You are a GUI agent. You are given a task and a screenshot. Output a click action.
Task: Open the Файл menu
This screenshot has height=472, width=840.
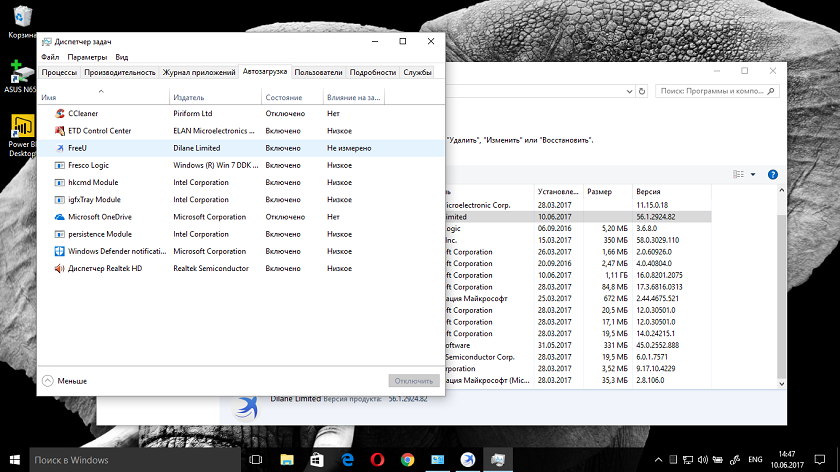[50, 57]
